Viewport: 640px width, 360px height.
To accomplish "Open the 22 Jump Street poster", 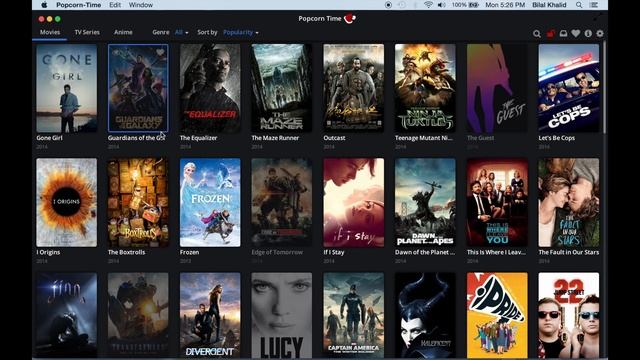I will pos(569,316).
